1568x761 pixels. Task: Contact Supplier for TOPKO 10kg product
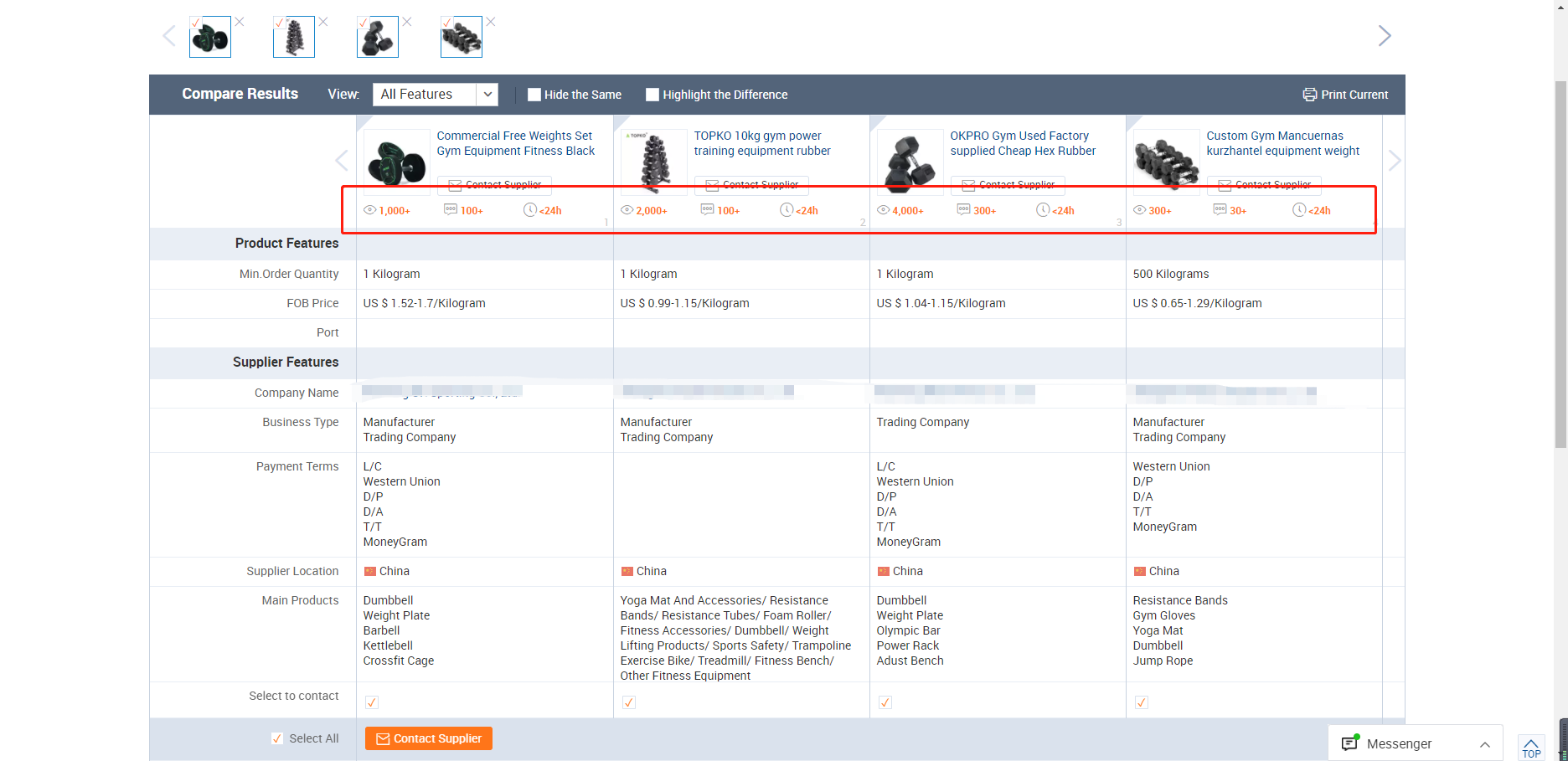(751, 185)
